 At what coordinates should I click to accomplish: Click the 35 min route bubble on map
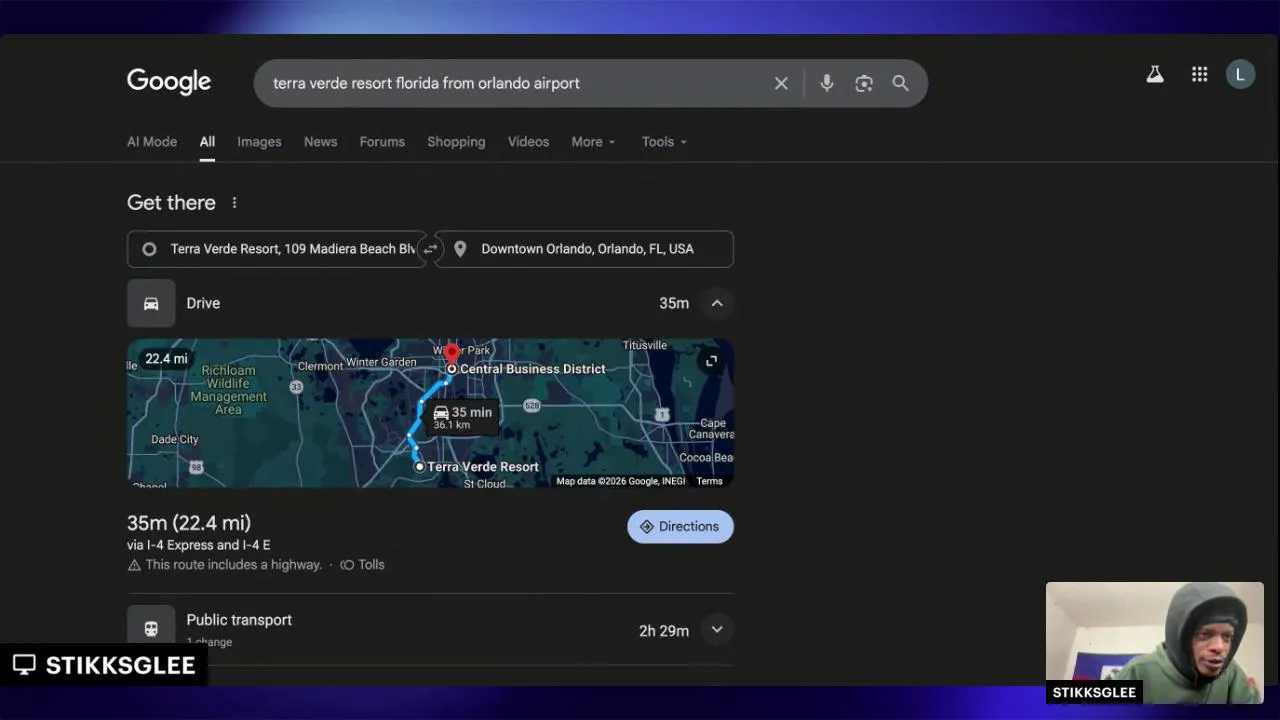pyautogui.click(x=463, y=417)
